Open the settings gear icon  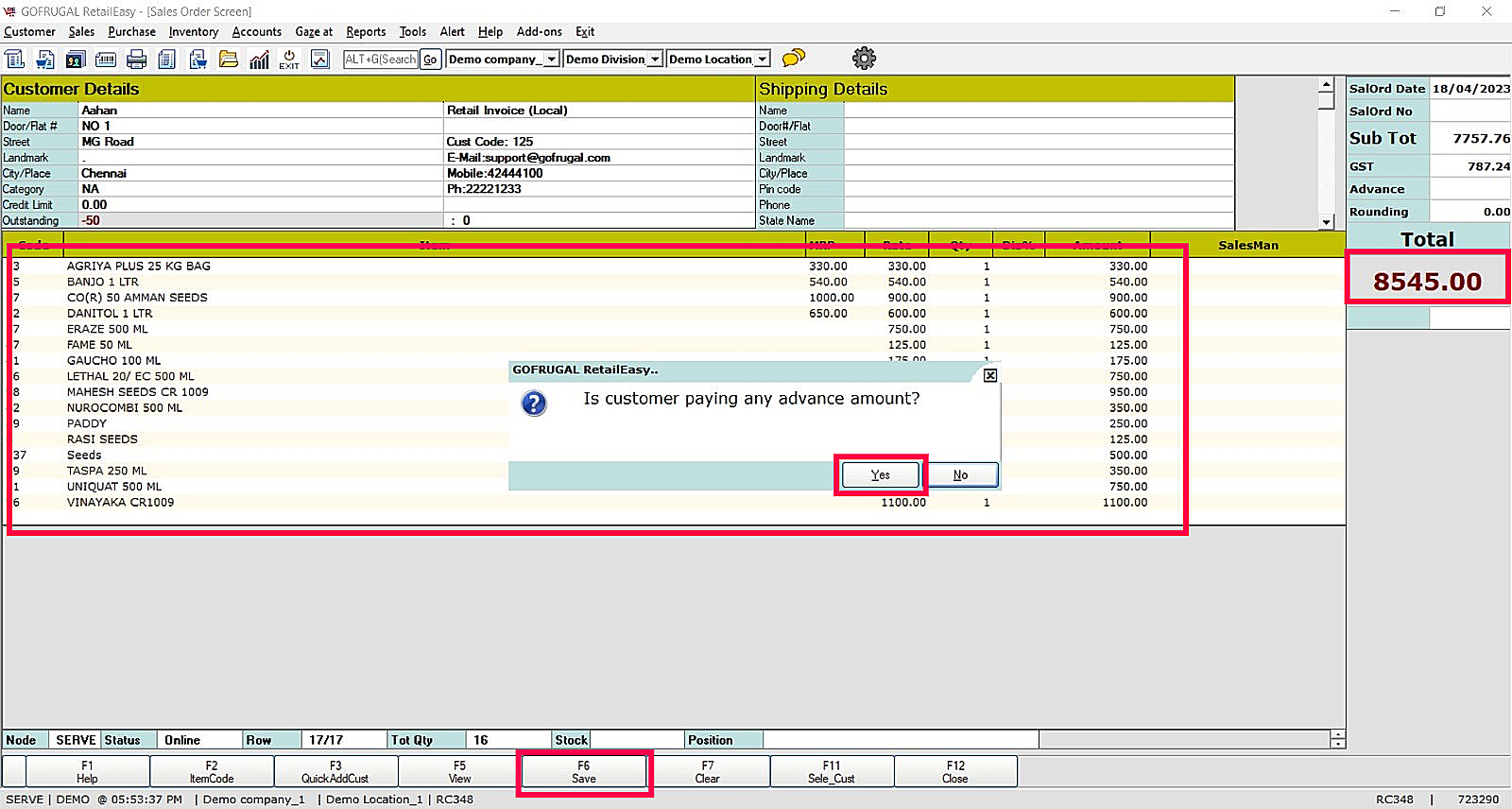click(864, 59)
